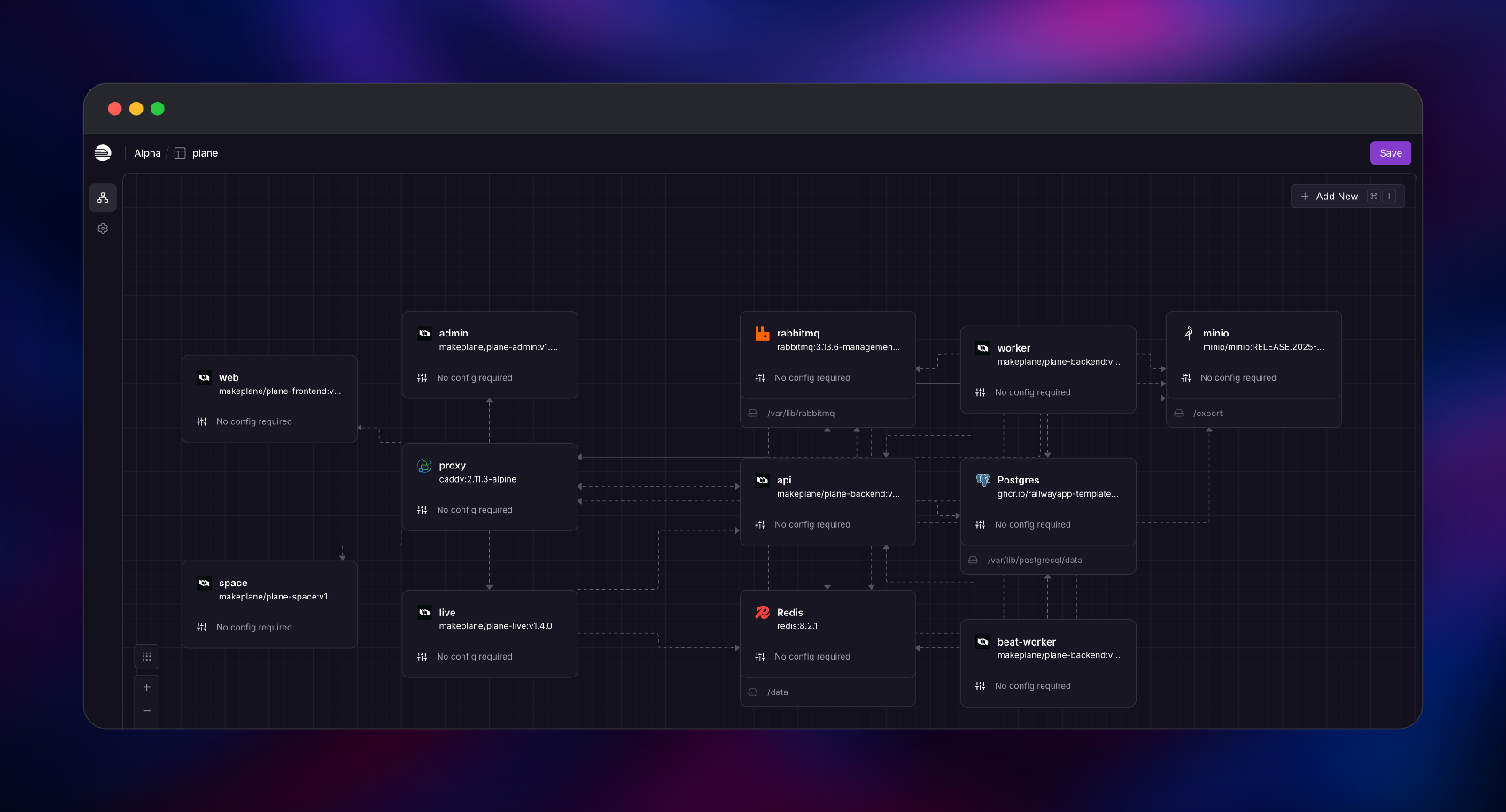This screenshot has width=1506, height=812.
Task: Click the Redis logo icon
Action: tap(762, 612)
